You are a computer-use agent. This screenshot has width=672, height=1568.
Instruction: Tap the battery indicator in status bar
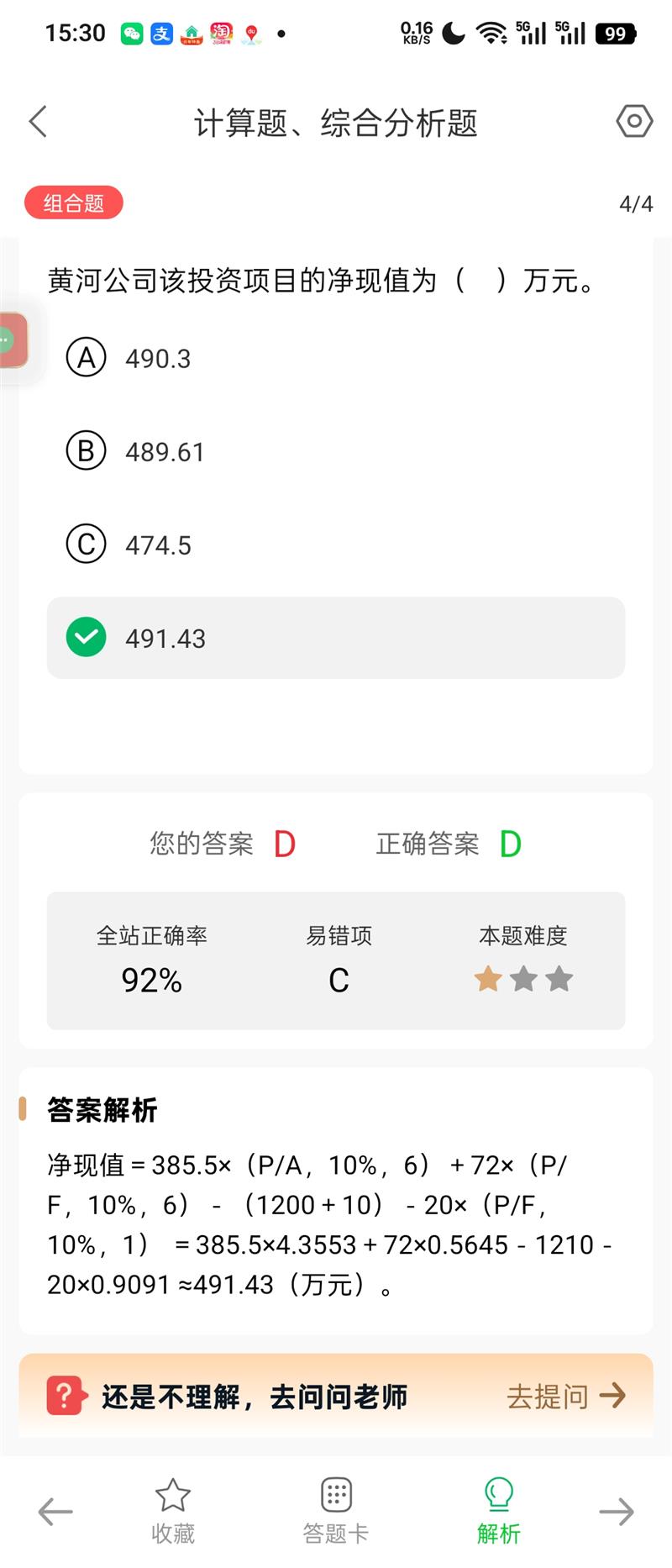pyautogui.click(x=616, y=34)
